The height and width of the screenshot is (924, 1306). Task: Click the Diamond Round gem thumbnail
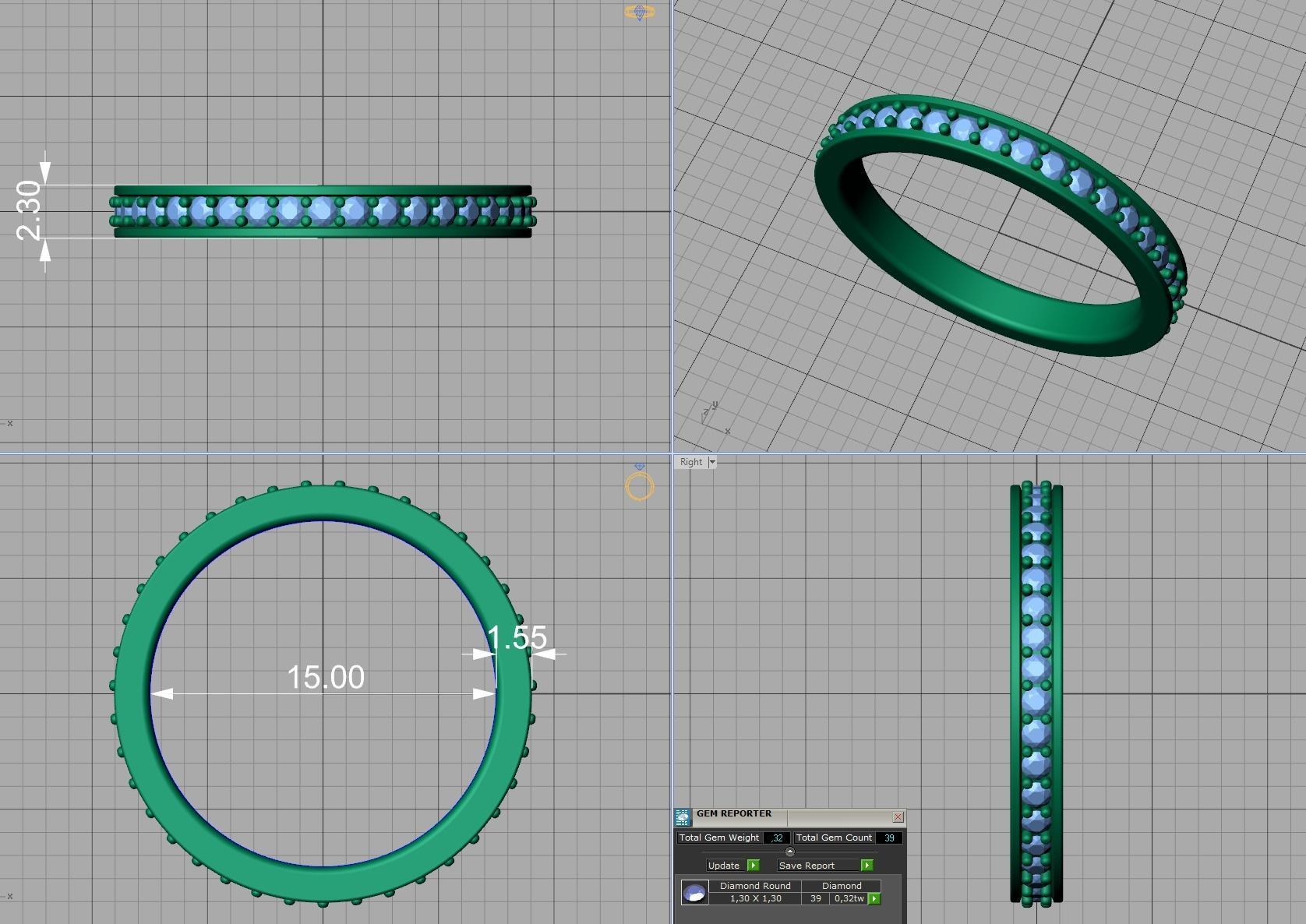694,892
